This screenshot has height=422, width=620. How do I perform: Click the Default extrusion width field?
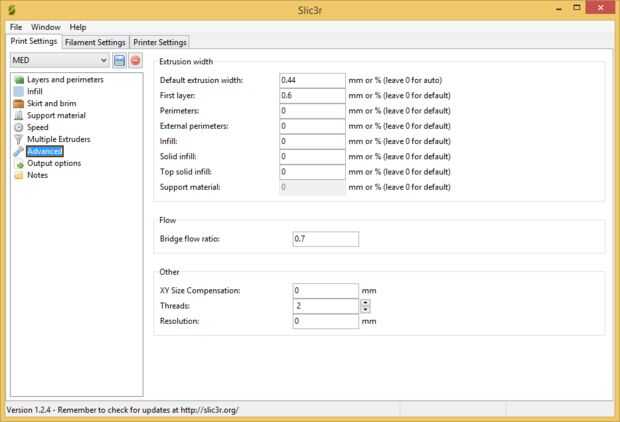pos(312,80)
